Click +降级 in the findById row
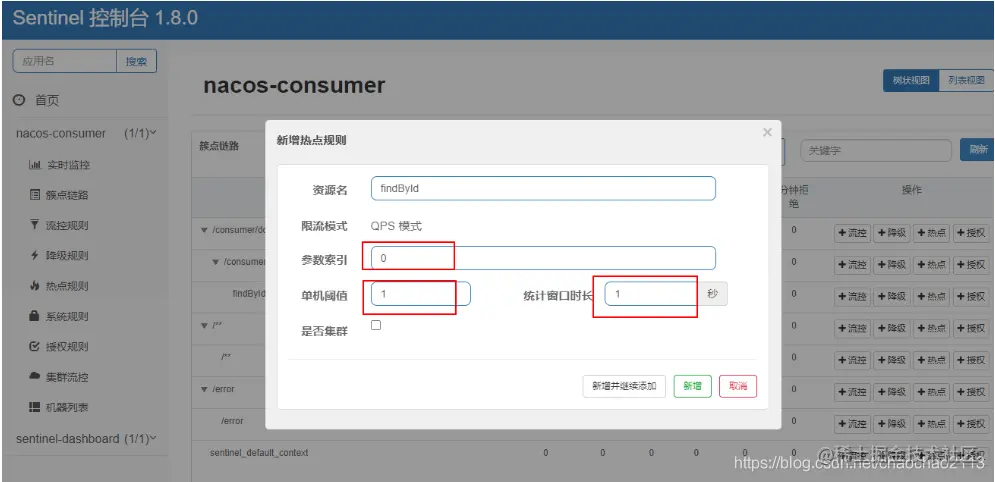This screenshot has width=995, height=482. pos(892,296)
